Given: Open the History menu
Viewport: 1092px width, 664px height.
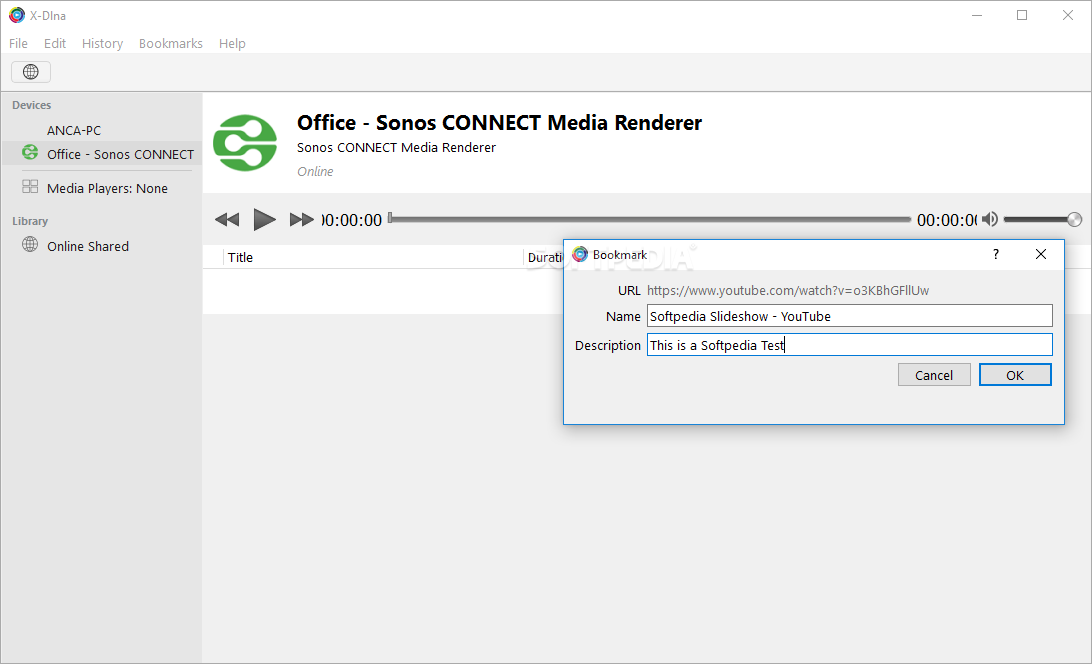Looking at the screenshot, I should 102,43.
